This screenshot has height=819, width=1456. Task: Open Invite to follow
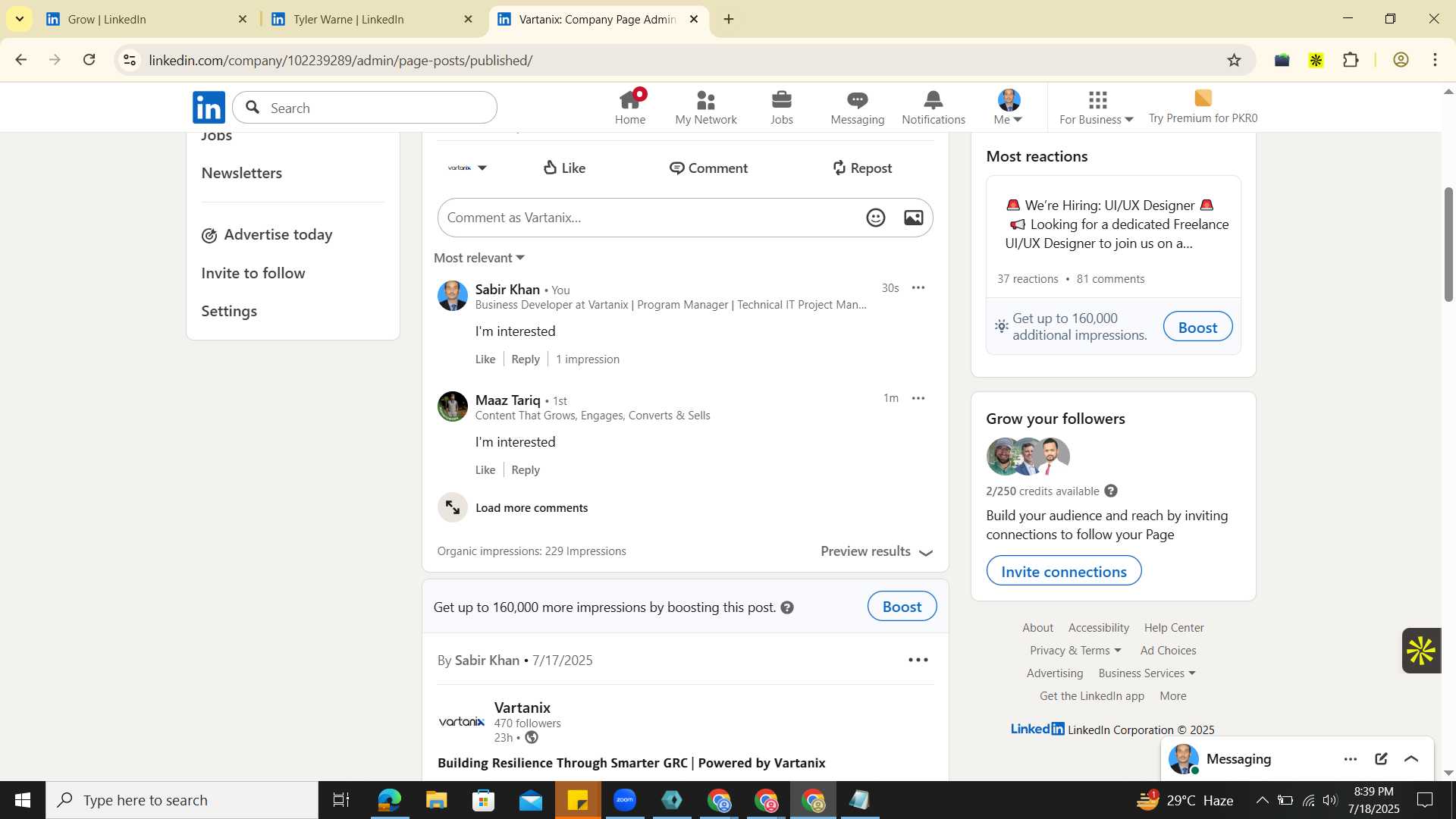(253, 273)
